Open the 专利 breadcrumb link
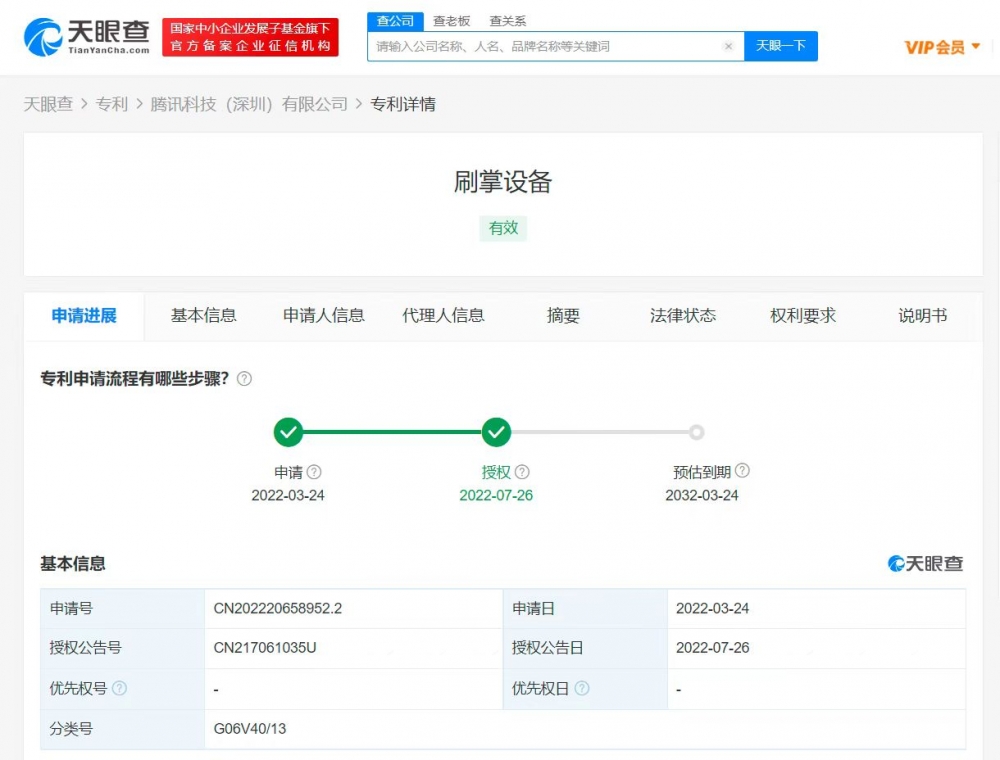Viewport: 1000px width, 760px height. pyautogui.click(x=112, y=104)
